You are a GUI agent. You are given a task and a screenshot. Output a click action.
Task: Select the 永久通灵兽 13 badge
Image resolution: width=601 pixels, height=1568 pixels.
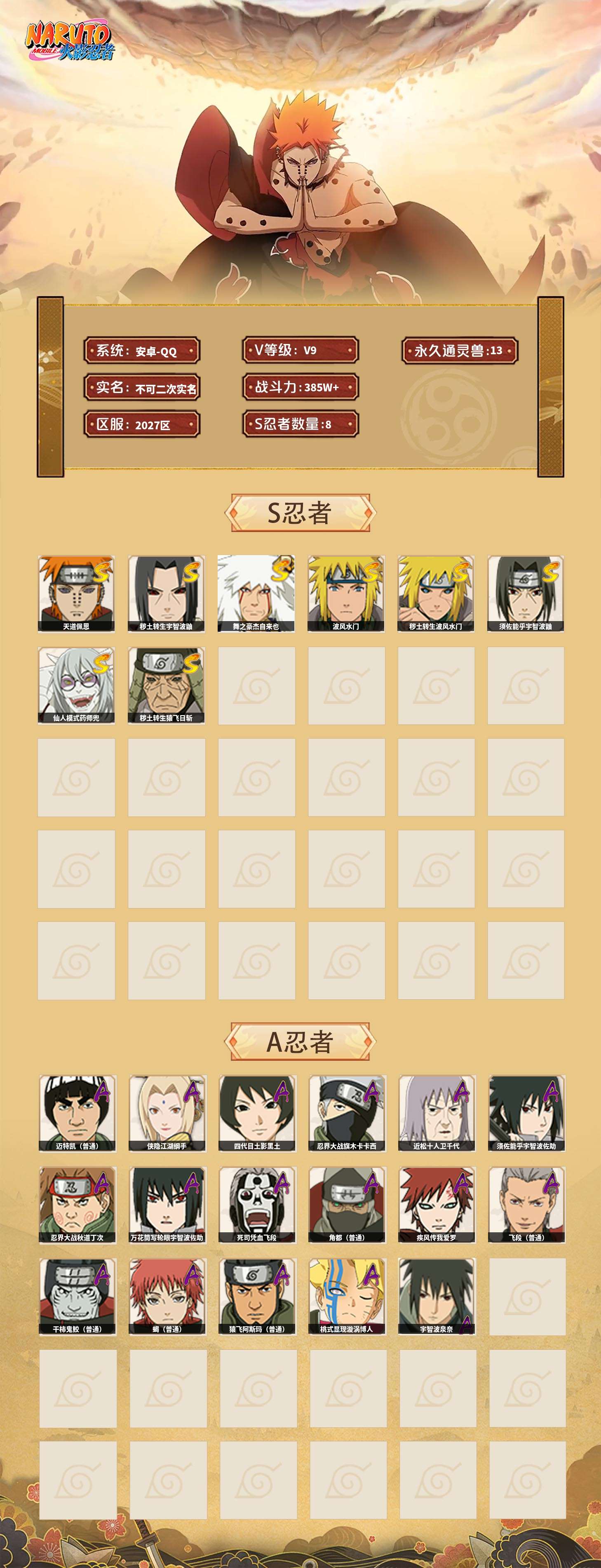point(460,351)
